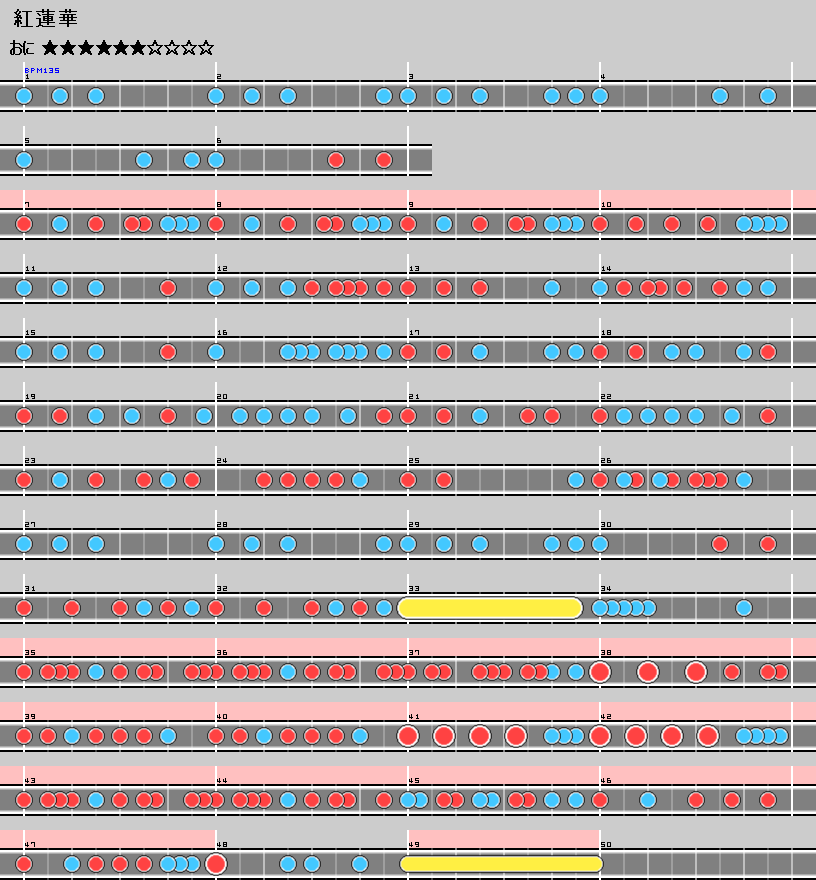Click the first red note in measure 6

coord(336,160)
